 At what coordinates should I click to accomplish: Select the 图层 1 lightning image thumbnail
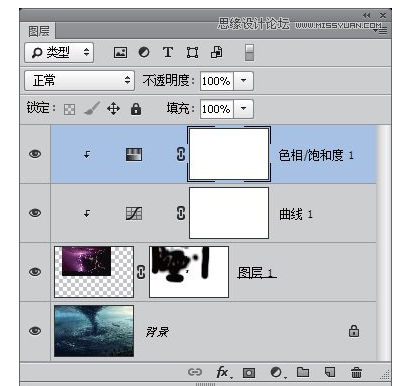[x=94, y=272]
